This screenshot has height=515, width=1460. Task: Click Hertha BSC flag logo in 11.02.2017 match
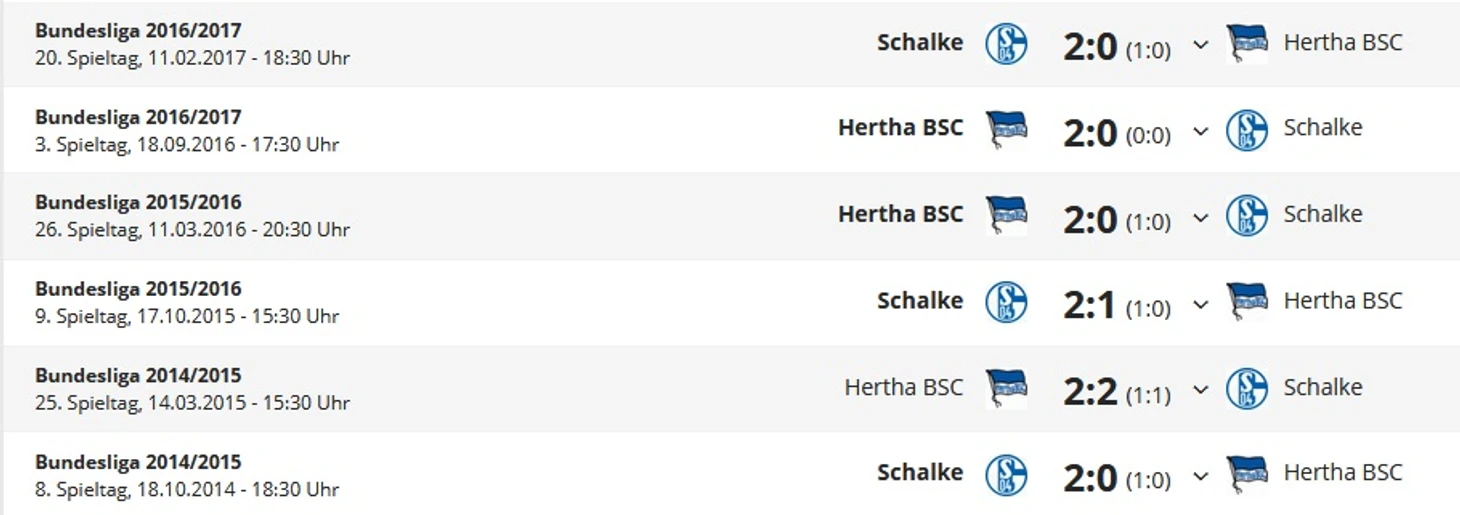(1247, 43)
